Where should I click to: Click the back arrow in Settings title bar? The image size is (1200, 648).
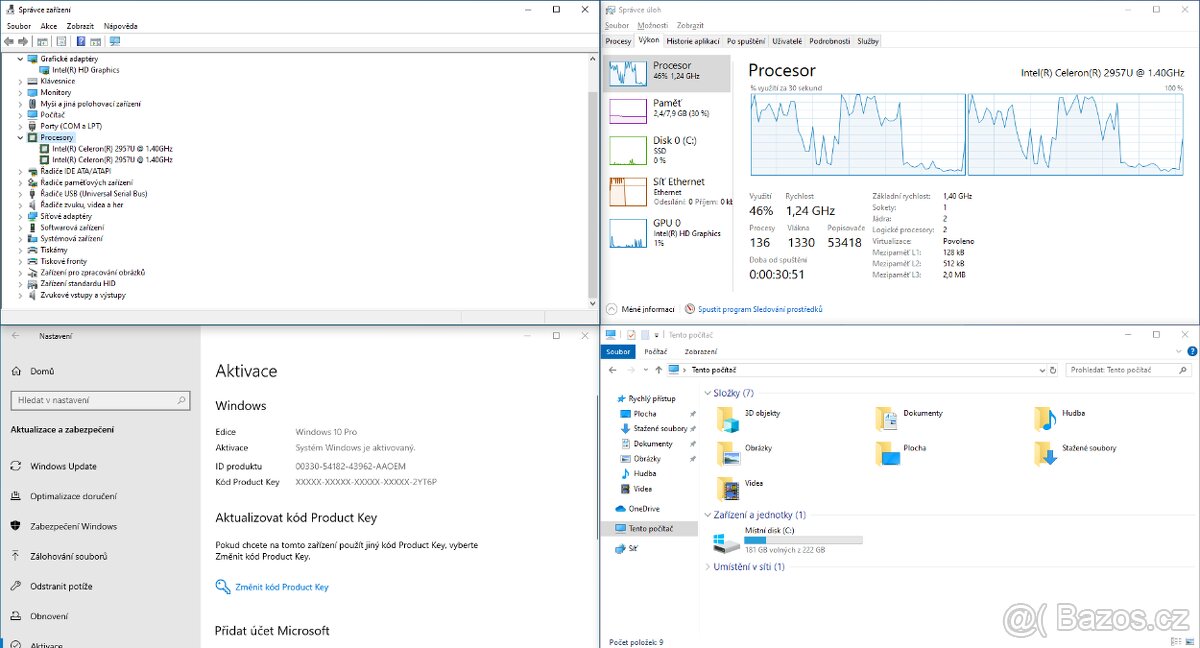tap(15, 336)
